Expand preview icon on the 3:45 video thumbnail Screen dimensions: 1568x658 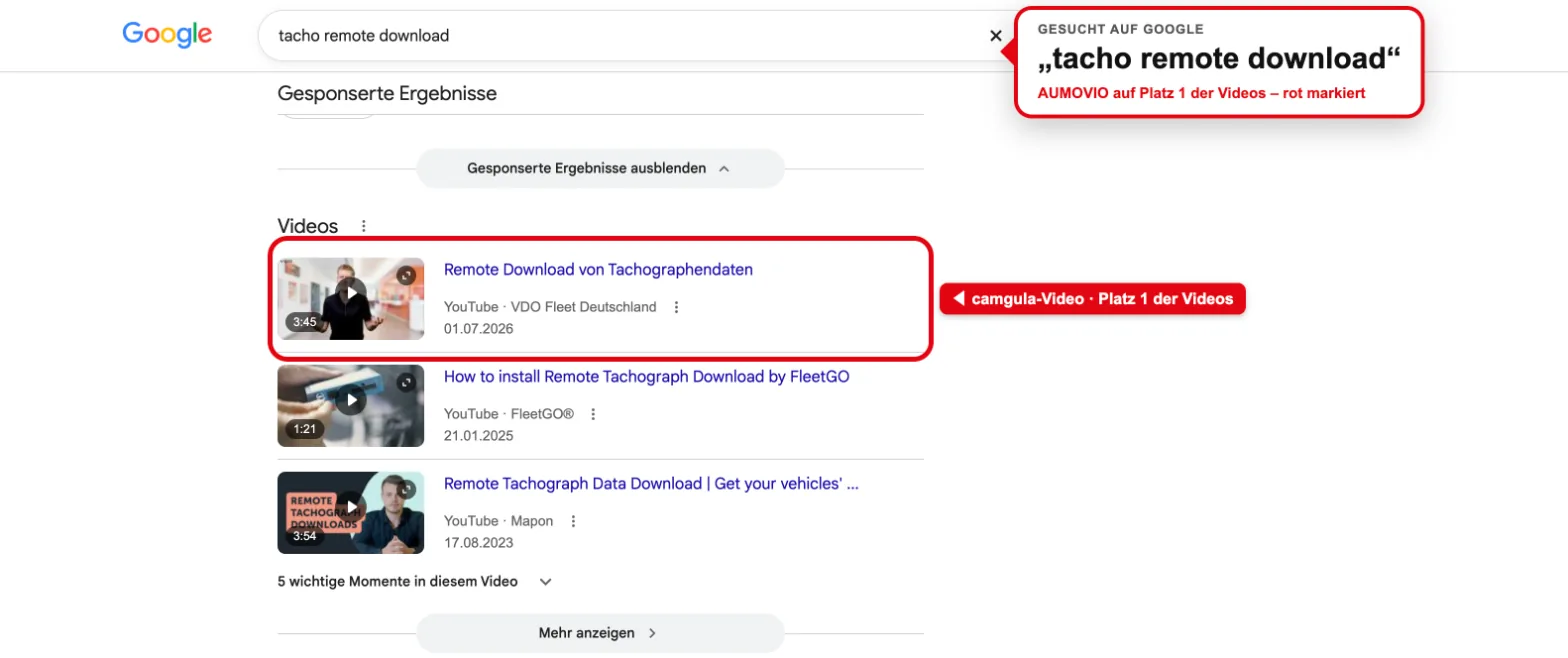(x=405, y=275)
